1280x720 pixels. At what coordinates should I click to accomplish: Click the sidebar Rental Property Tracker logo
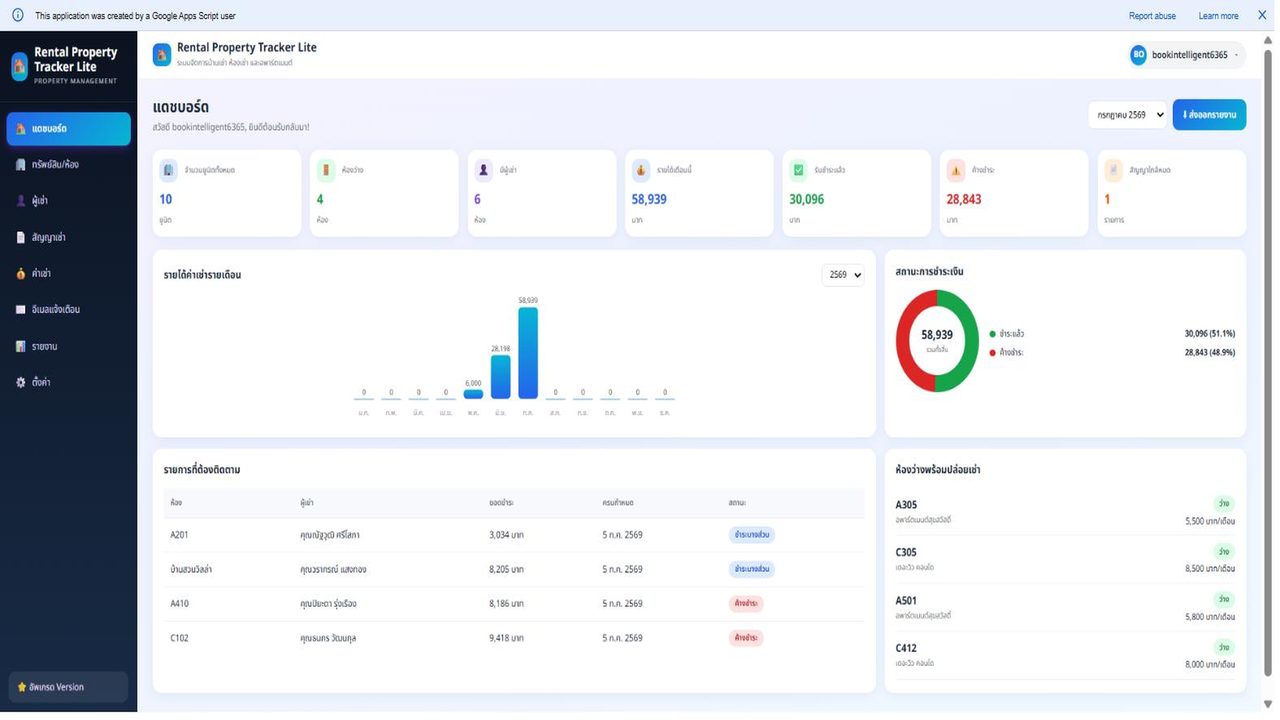point(19,66)
